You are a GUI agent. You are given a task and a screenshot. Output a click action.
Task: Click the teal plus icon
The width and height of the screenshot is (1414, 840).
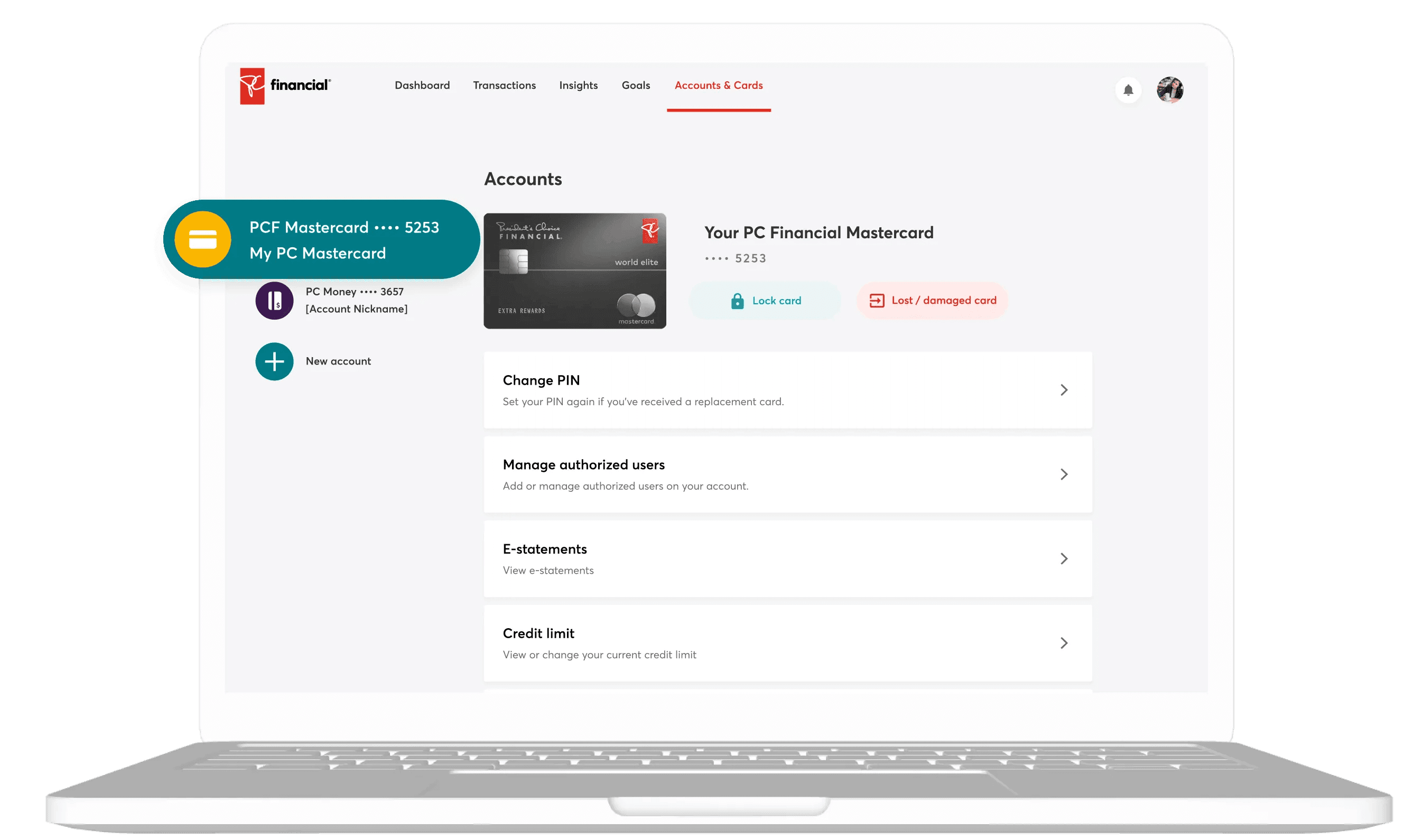(275, 362)
